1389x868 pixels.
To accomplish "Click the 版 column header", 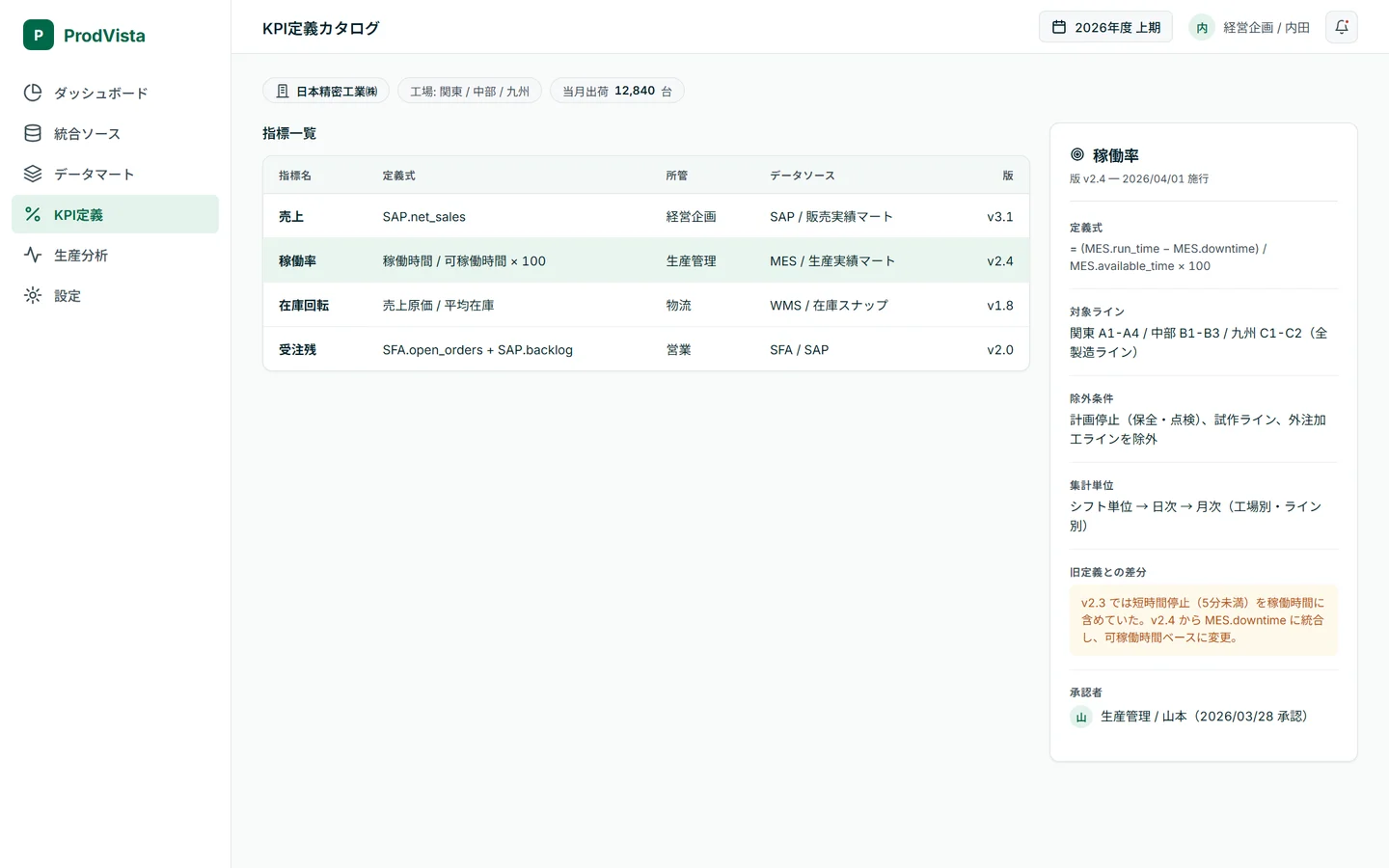I will point(1008,176).
